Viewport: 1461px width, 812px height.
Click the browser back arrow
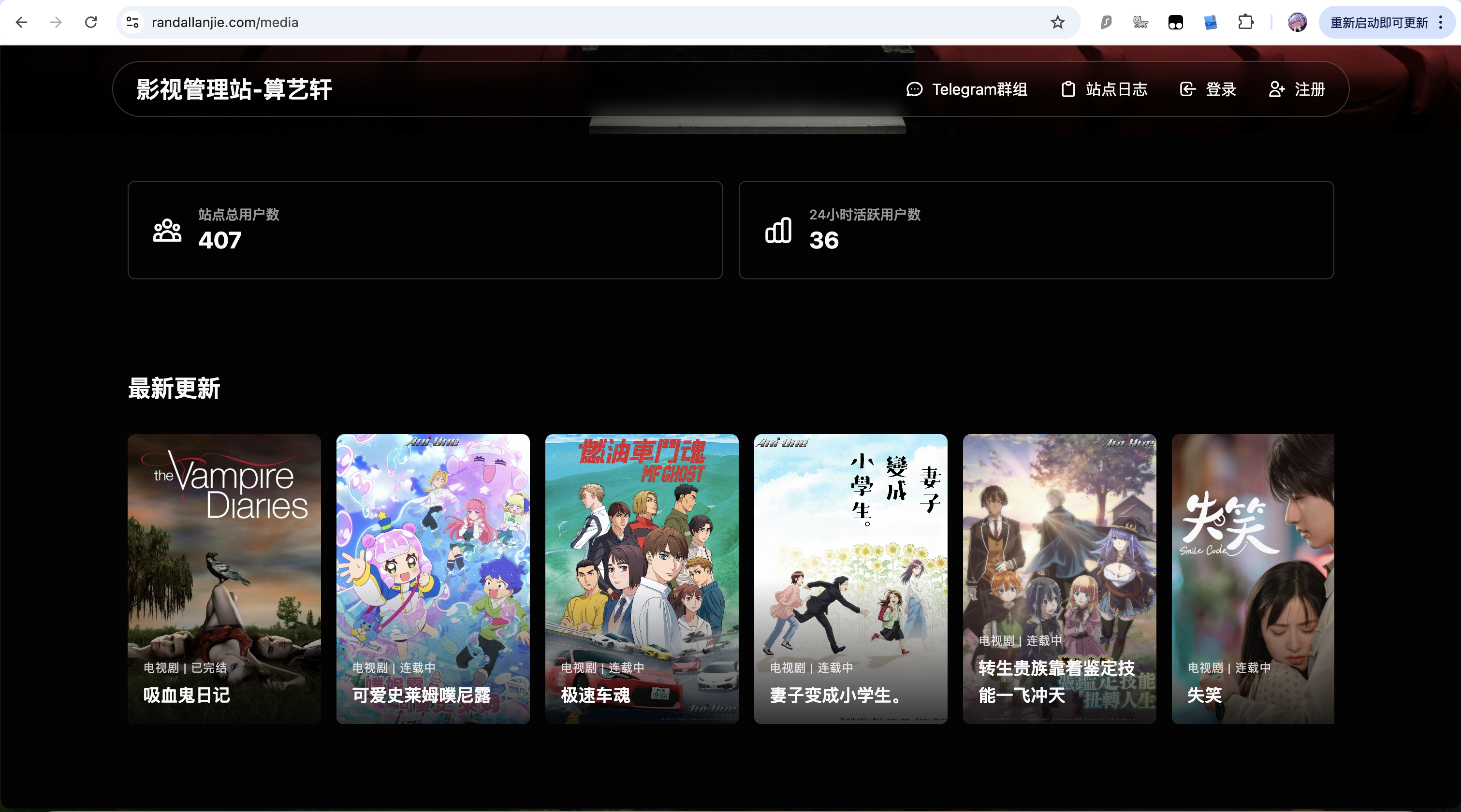[x=22, y=22]
